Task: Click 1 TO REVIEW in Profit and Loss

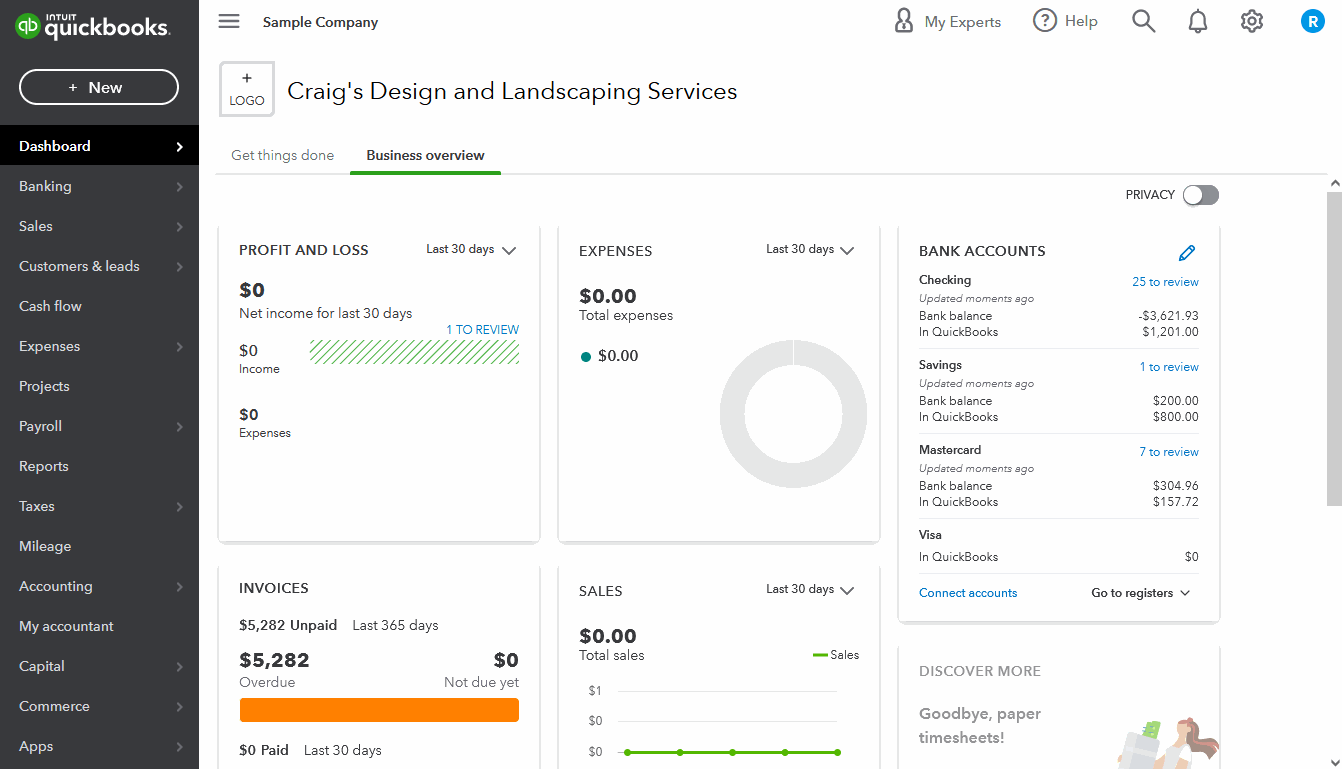Action: [482, 330]
